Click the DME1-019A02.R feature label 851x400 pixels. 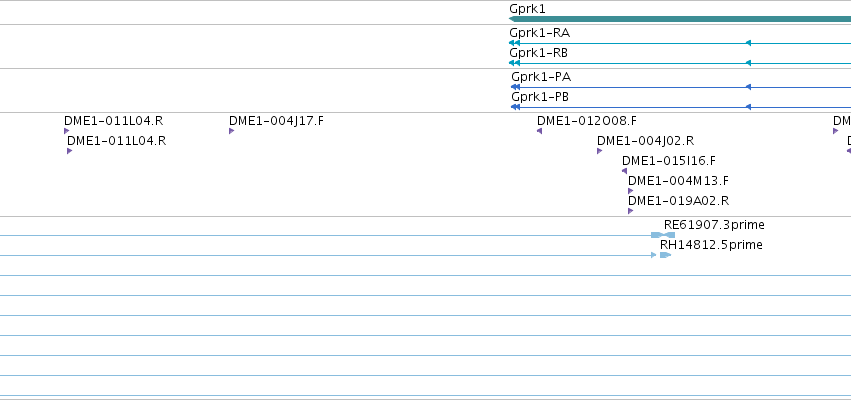pyautogui.click(x=678, y=201)
